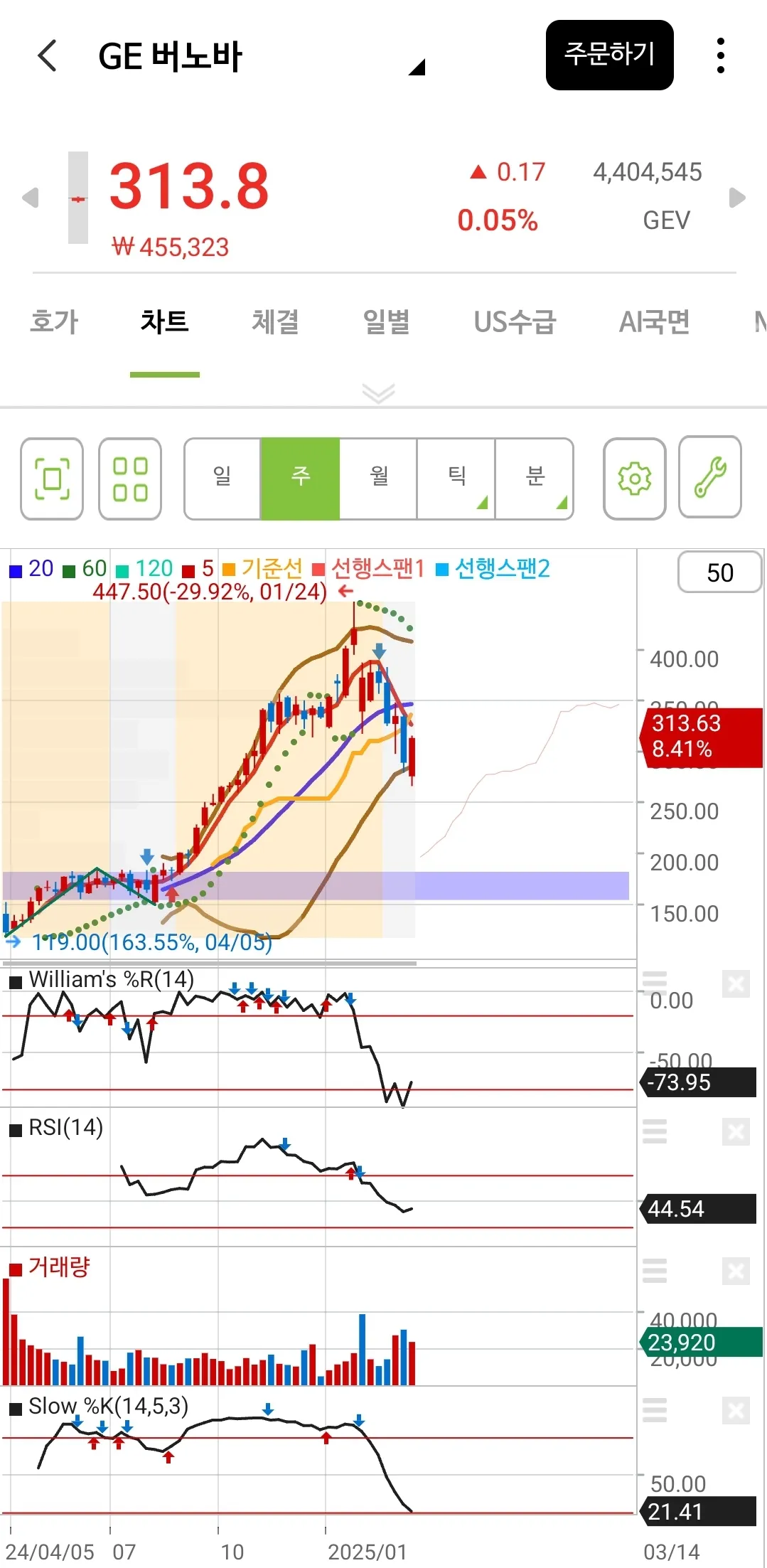Viewport: 767px width, 1568px height.
Task: Select the 차트 tab
Action: (164, 321)
